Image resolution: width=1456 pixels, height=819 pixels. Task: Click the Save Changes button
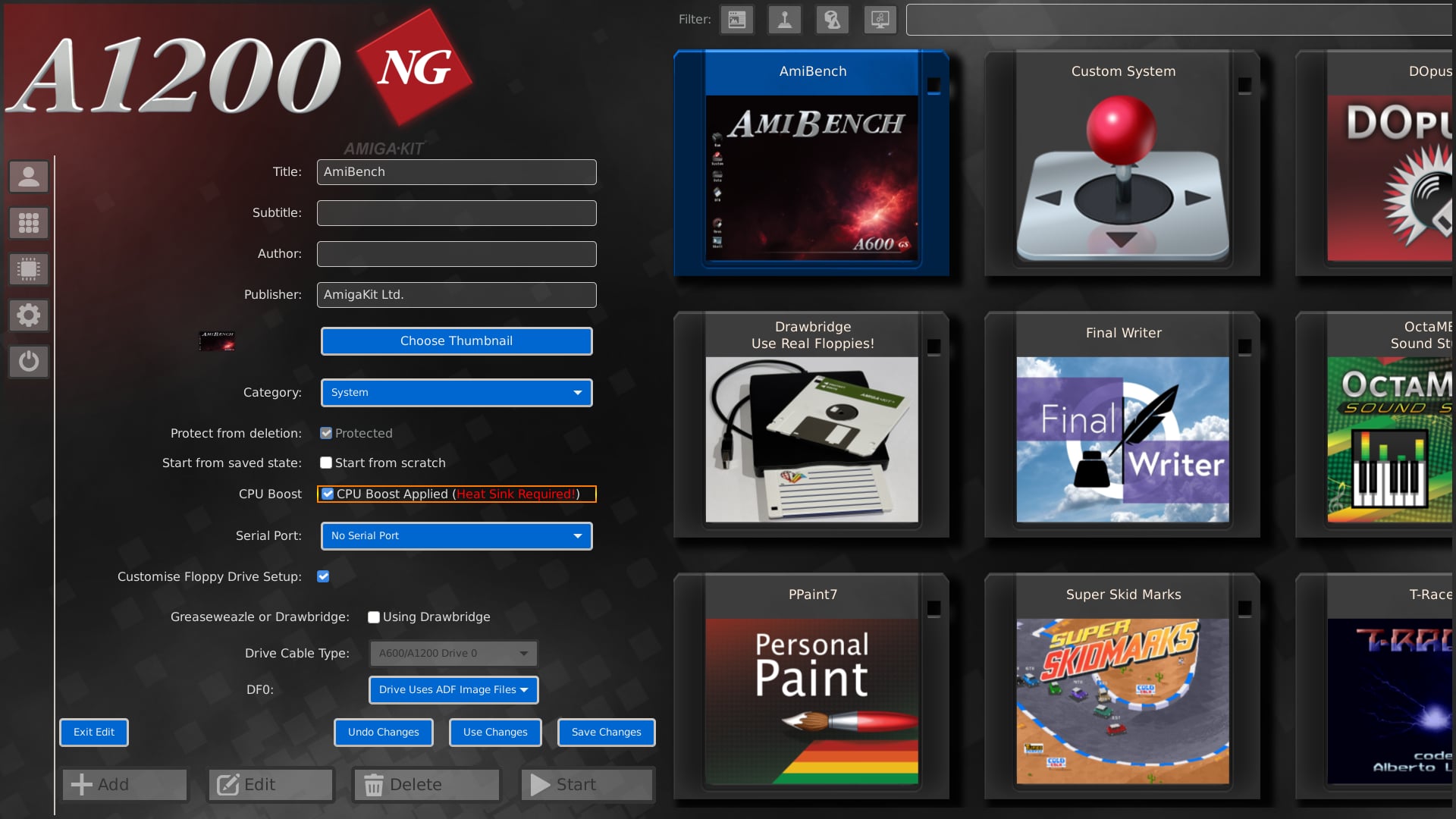point(606,733)
